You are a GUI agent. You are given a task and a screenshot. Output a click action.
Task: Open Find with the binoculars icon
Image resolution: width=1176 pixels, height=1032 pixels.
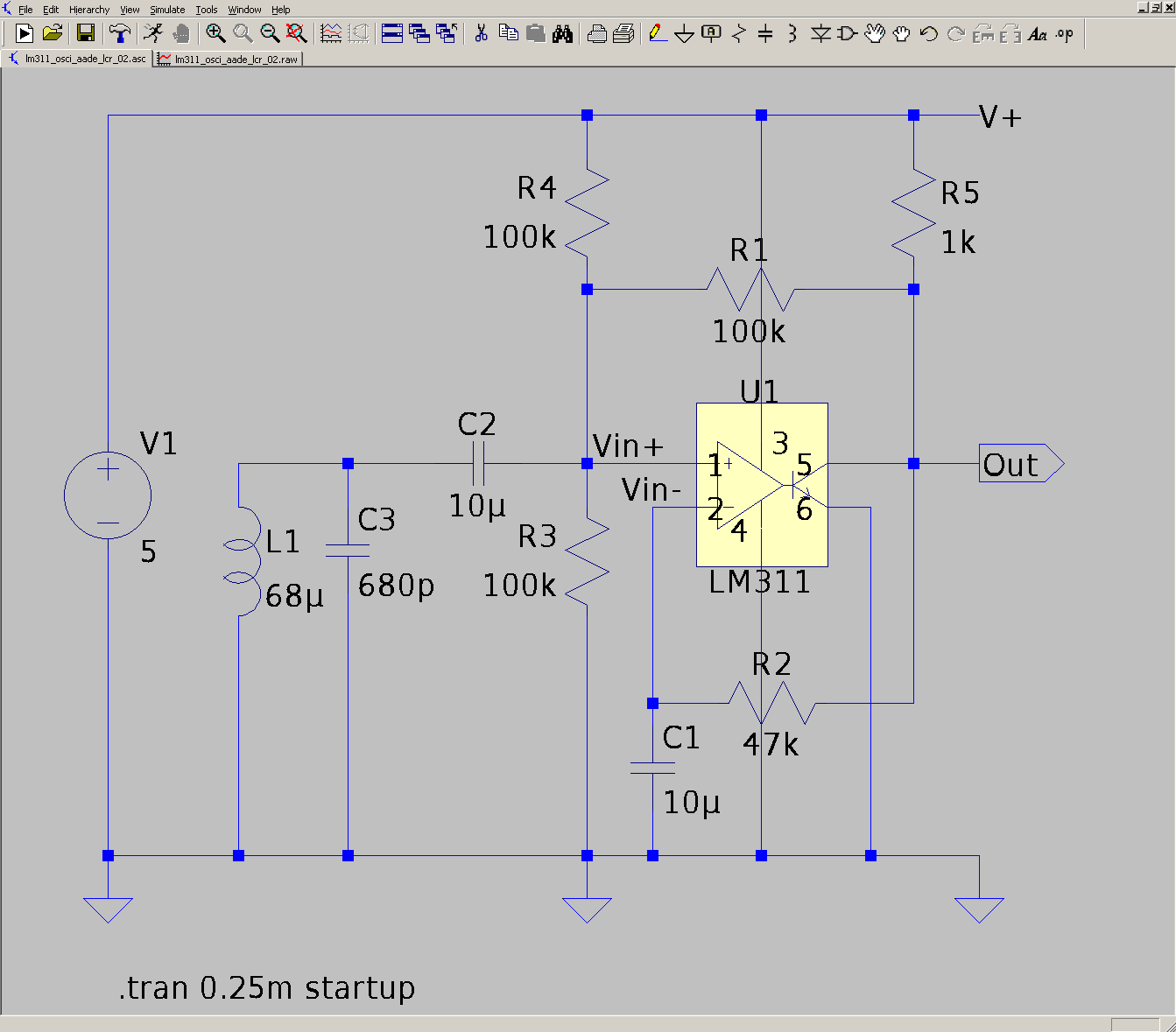coord(562,33)
